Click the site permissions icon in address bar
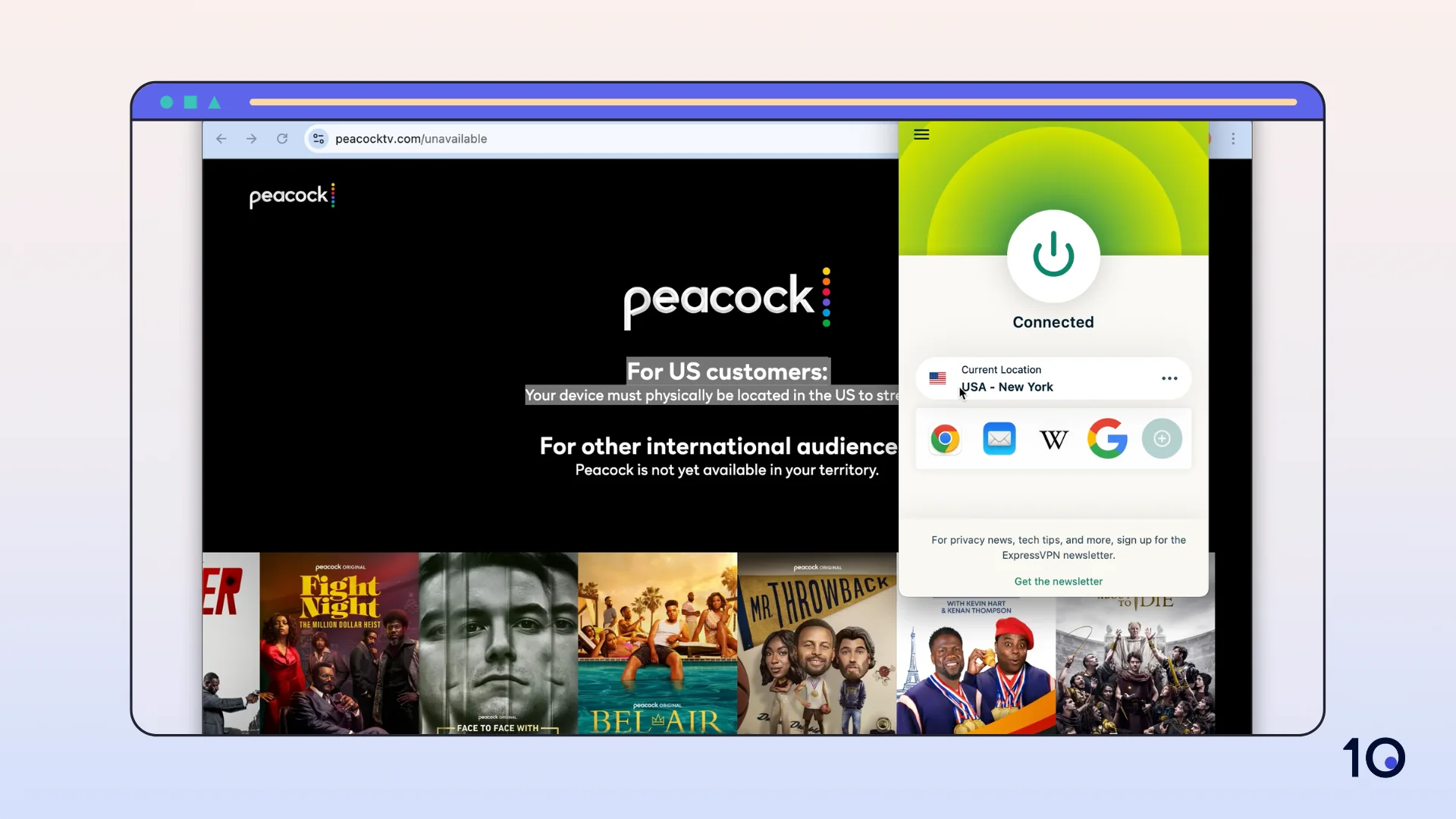Screen dimensions: 1456x819 click(x=318, y=139)
